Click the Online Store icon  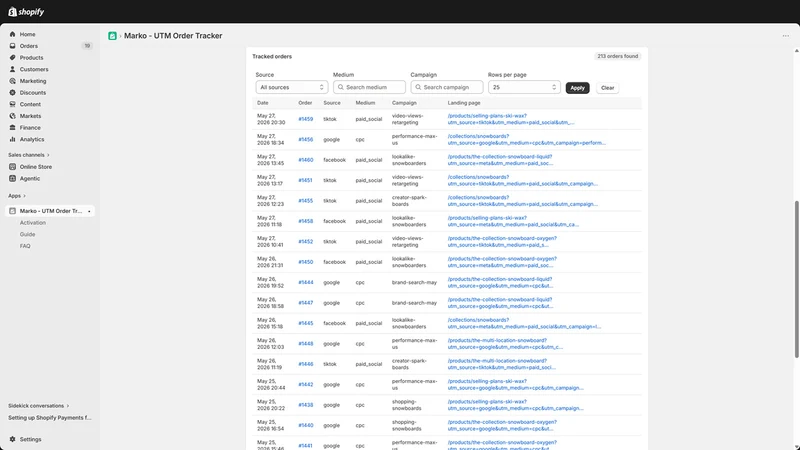click(12, 167)
